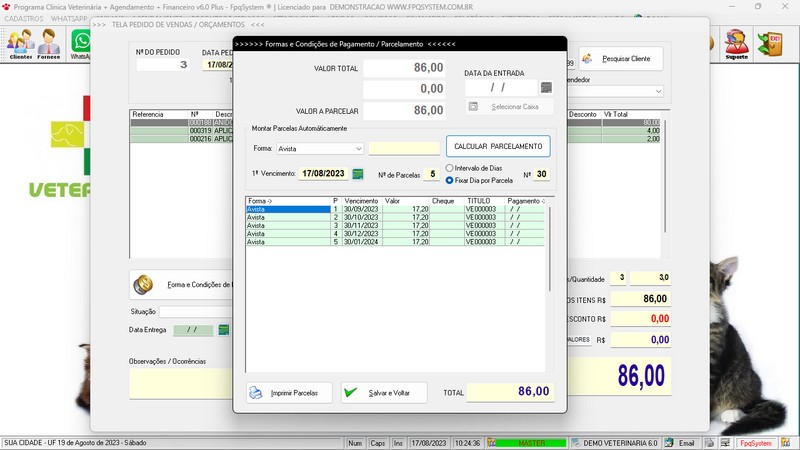
Task: Select first Avista installment row
Action: point(288,209)
